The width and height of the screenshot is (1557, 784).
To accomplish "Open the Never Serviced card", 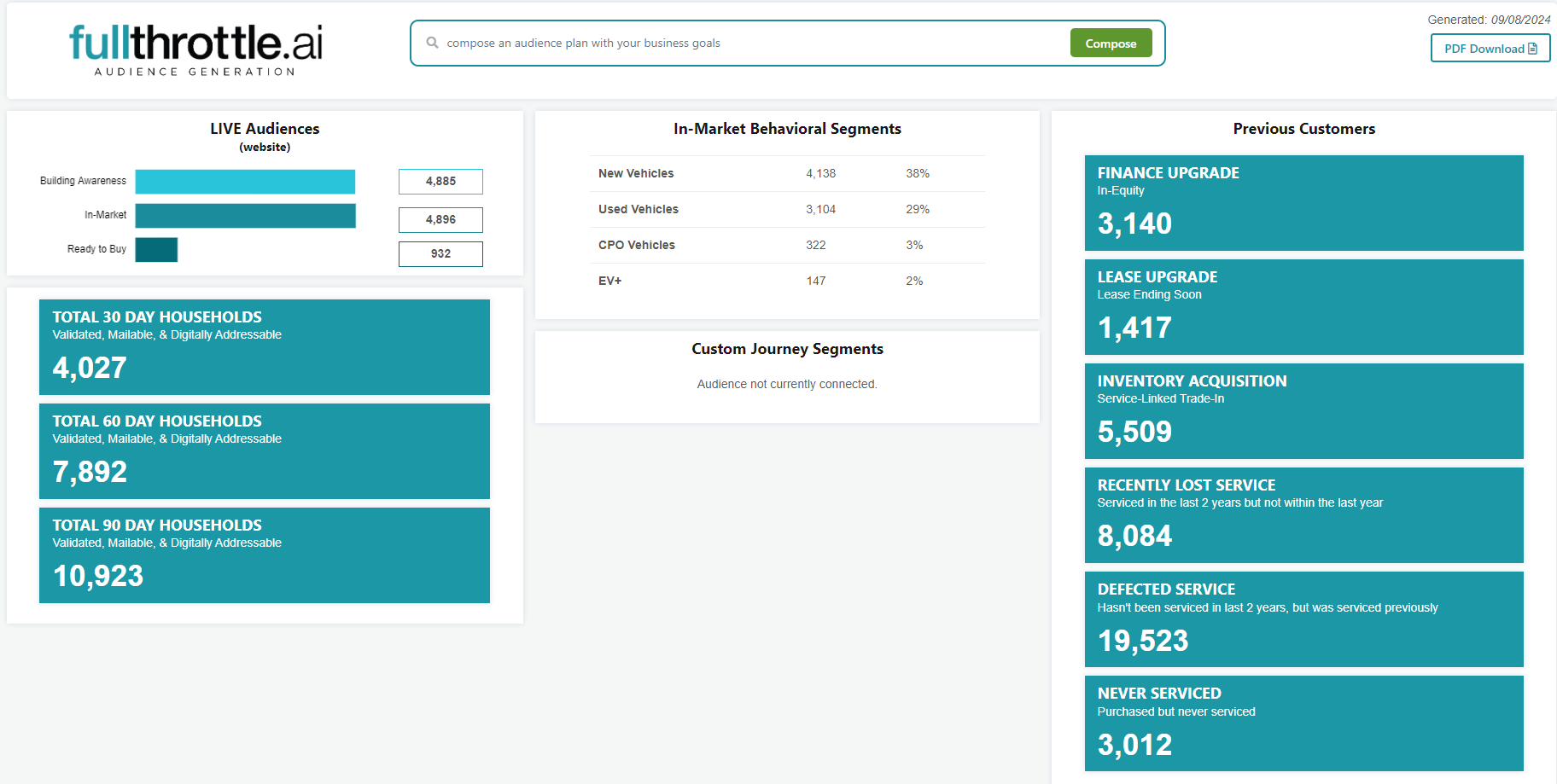I will click(x=1303, y=723).
